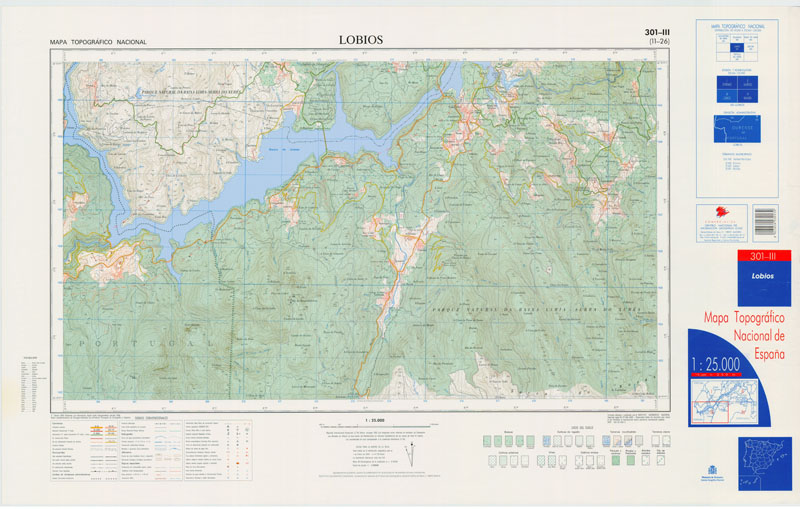Click the first green Bosque land-use swatch
800x509 pixels.
click(x=487, y=441)
